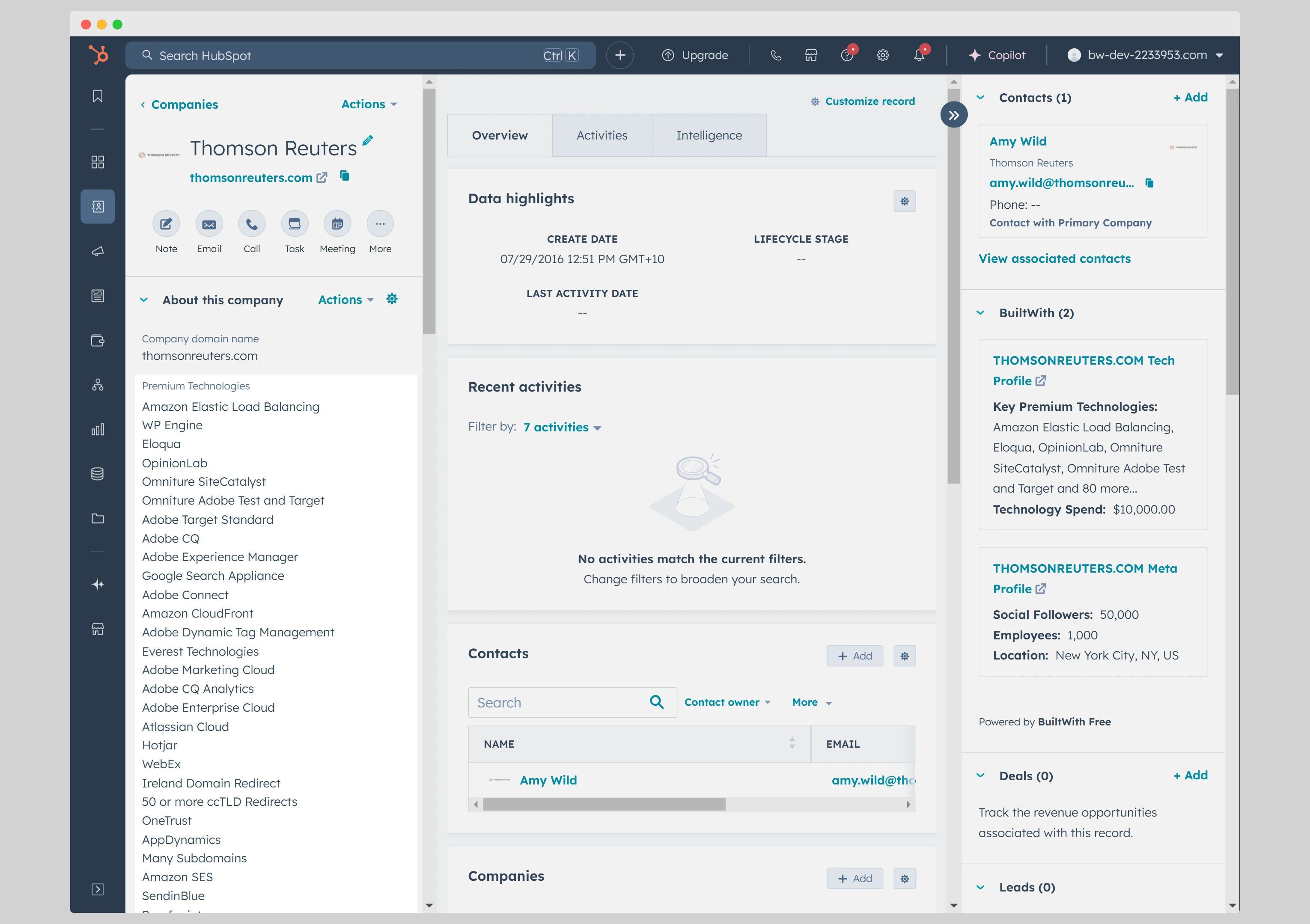Open the Contact owner filter dropdown
Screen dimensions: 1310x924
(x=727, y=702)
